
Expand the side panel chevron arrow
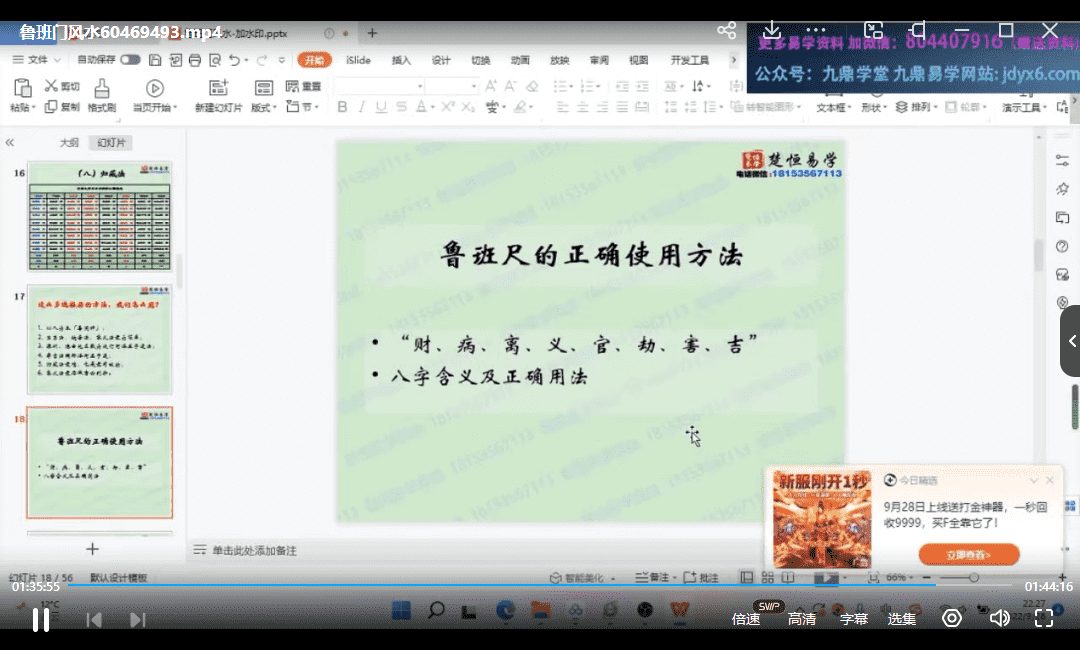point(1072,341)
